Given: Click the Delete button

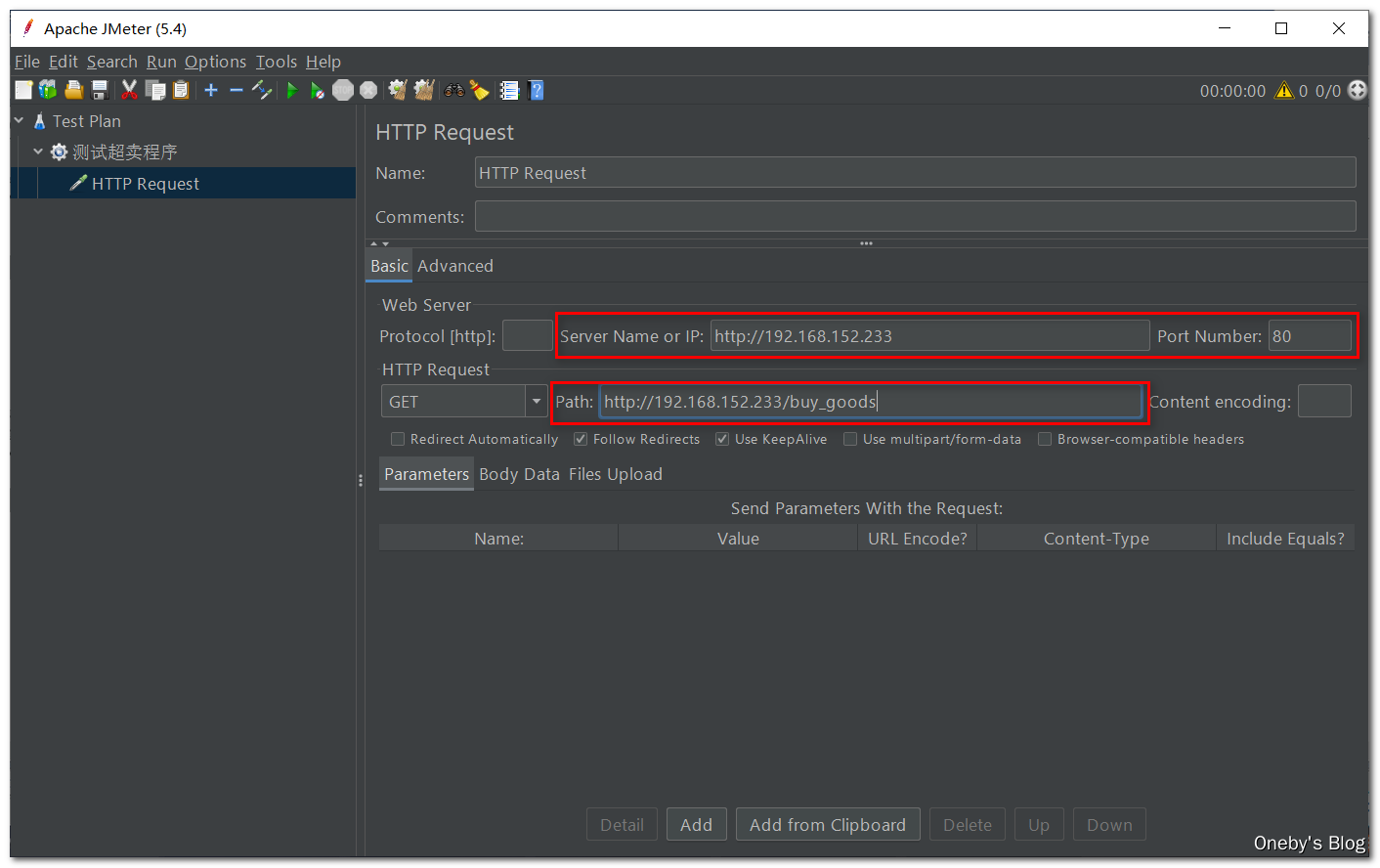Looking at the screenshot, I should [968, 825].
